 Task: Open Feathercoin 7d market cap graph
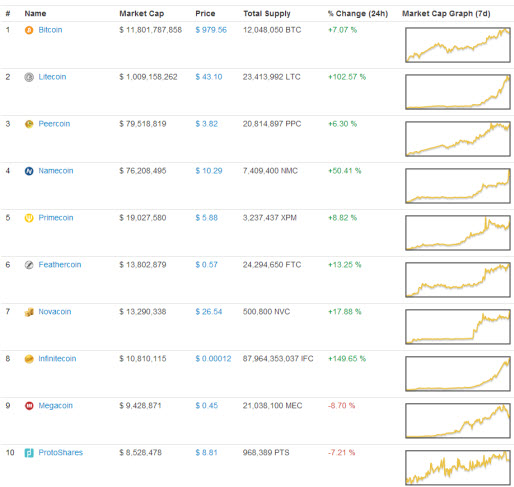(458, 280)
